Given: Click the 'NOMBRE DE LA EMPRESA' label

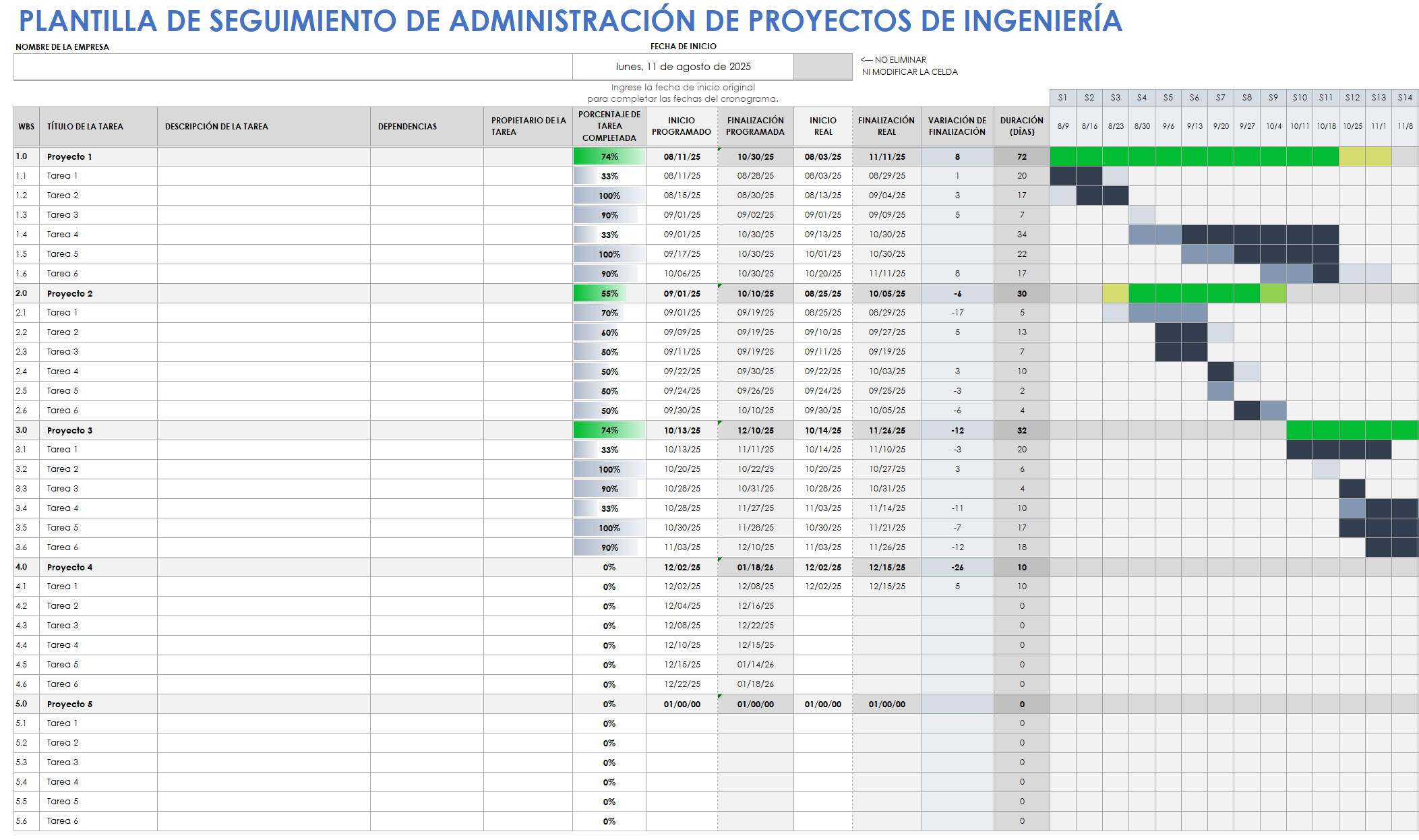Looking at the screenshot, I should [62, 47].
